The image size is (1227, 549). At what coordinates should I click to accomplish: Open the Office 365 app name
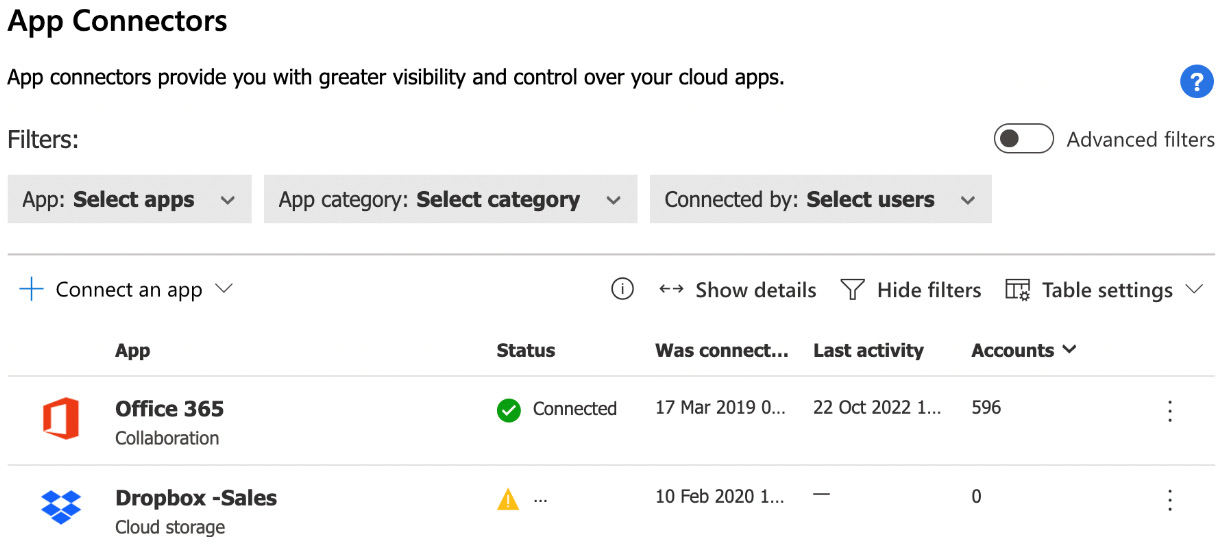click(170, 409)
